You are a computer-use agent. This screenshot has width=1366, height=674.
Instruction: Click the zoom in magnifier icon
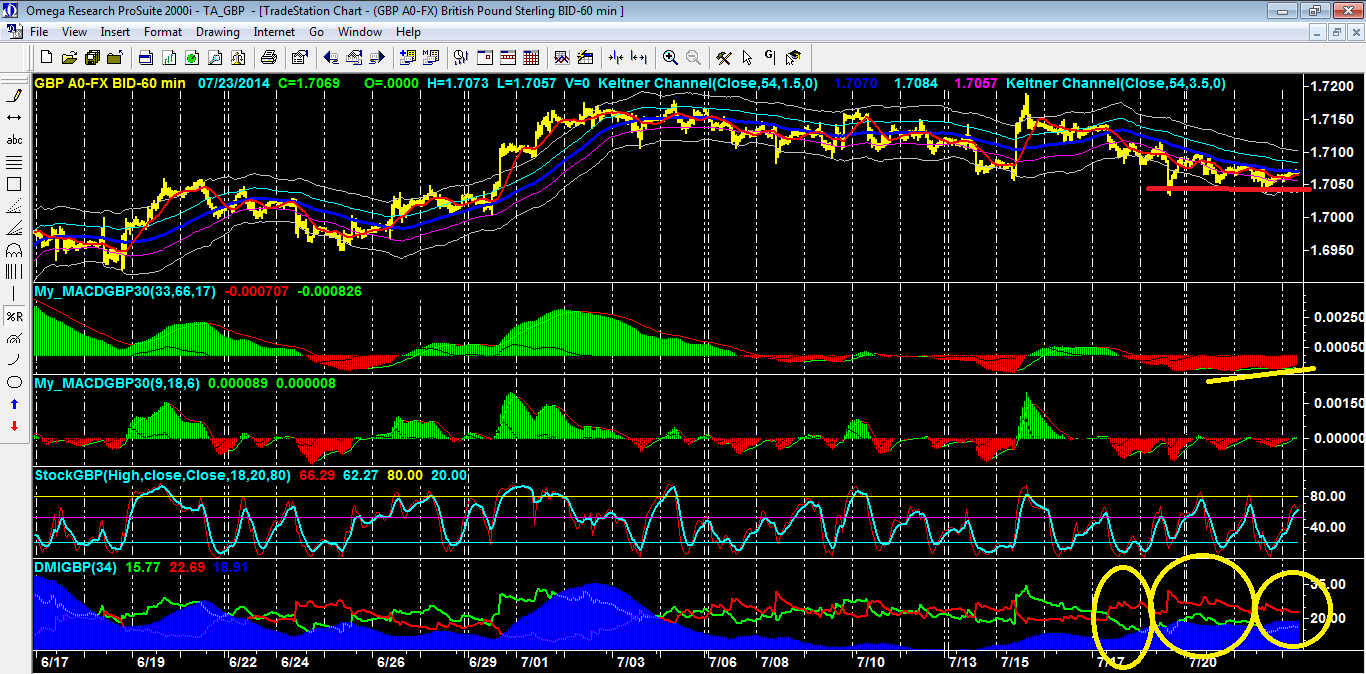coord(670,57)
